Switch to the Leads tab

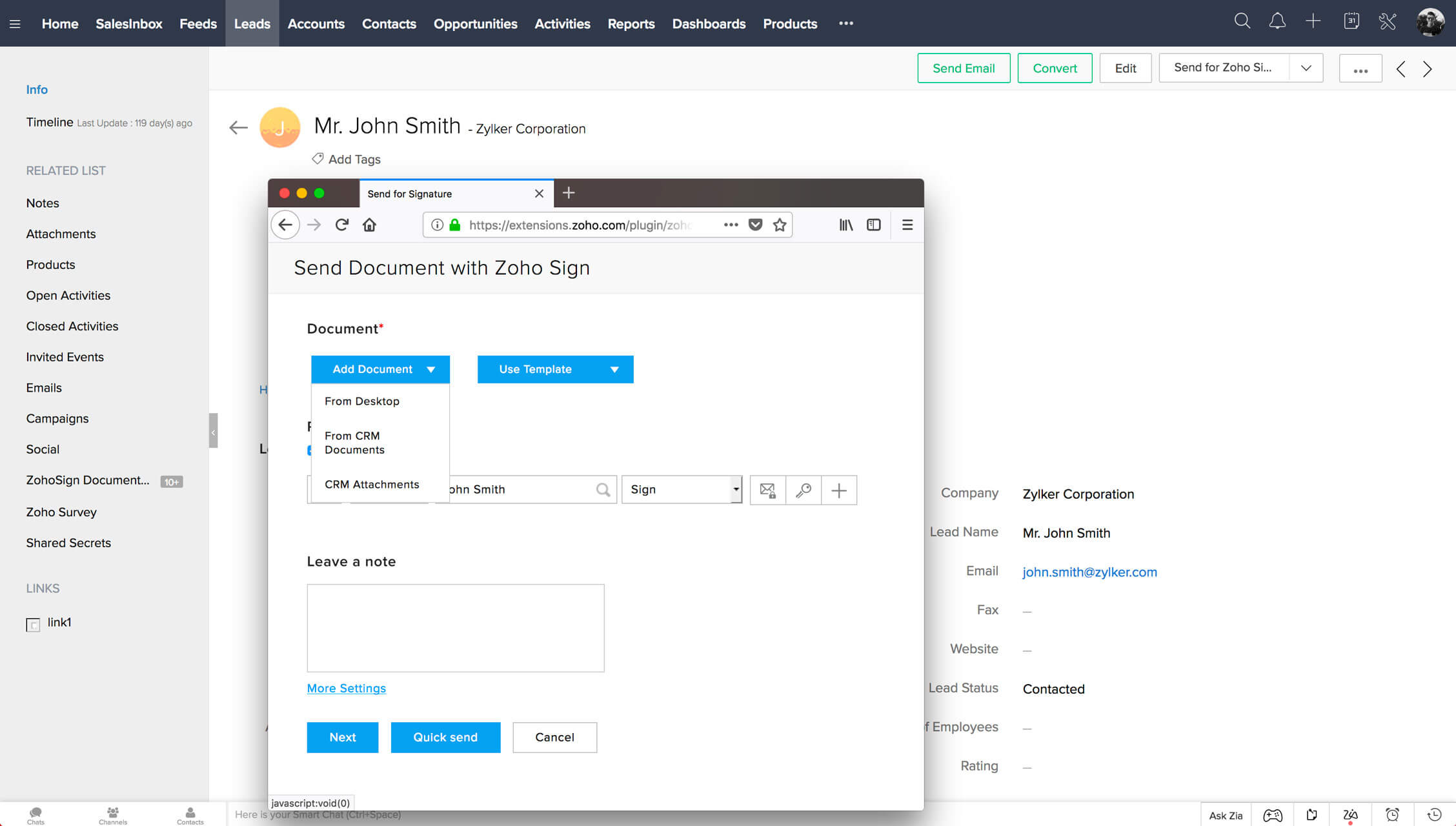(x=252, y=23)
